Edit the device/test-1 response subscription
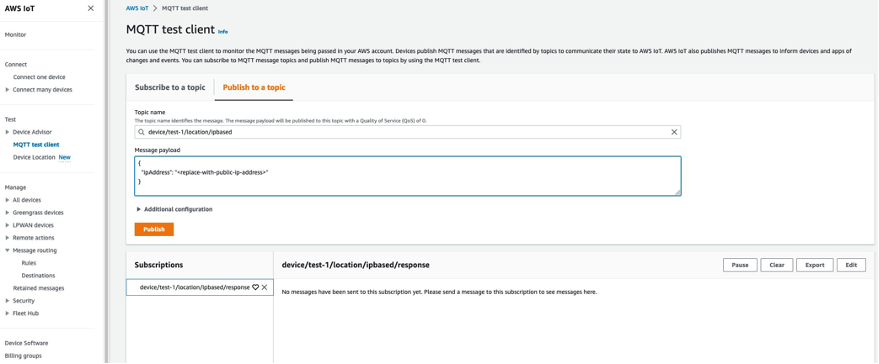The width and height of the screenshot is (879, 364). pyautogui.click(x=851, y=265)
